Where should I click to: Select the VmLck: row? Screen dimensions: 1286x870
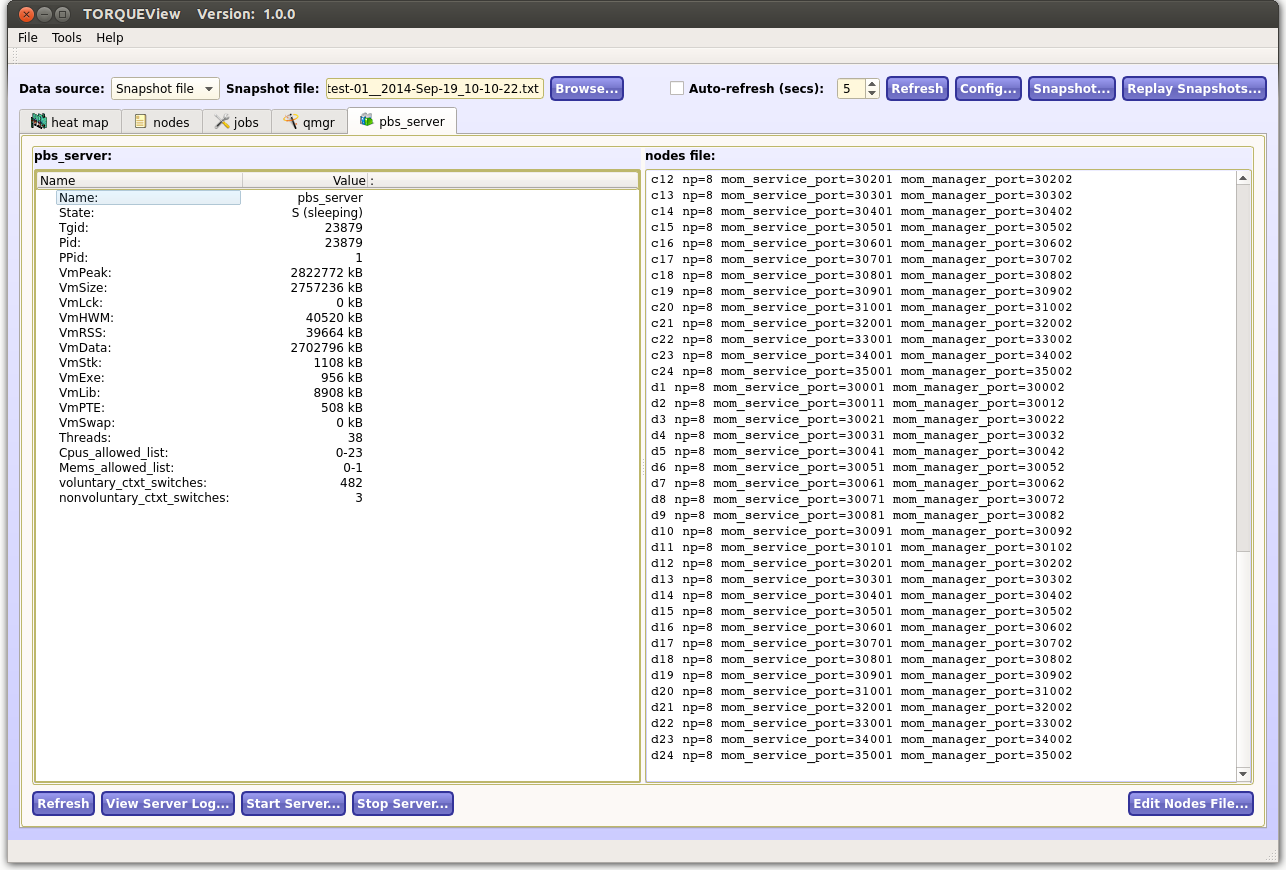pos(338,303)
